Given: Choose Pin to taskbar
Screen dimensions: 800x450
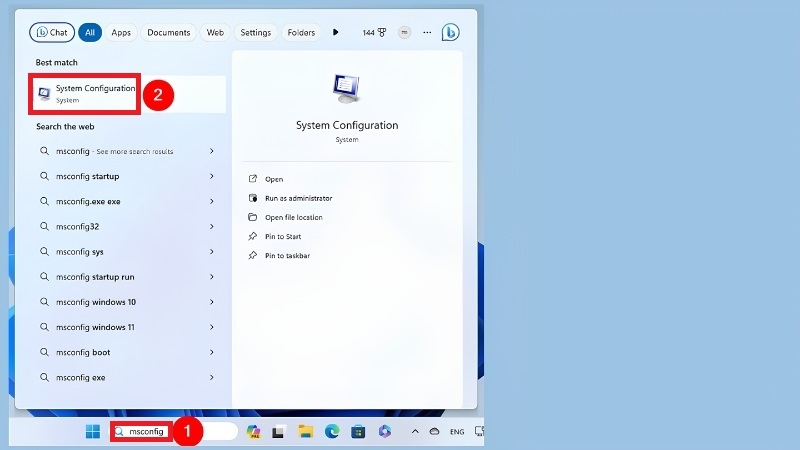Looking at the screenshot, I should coord(287,256).
